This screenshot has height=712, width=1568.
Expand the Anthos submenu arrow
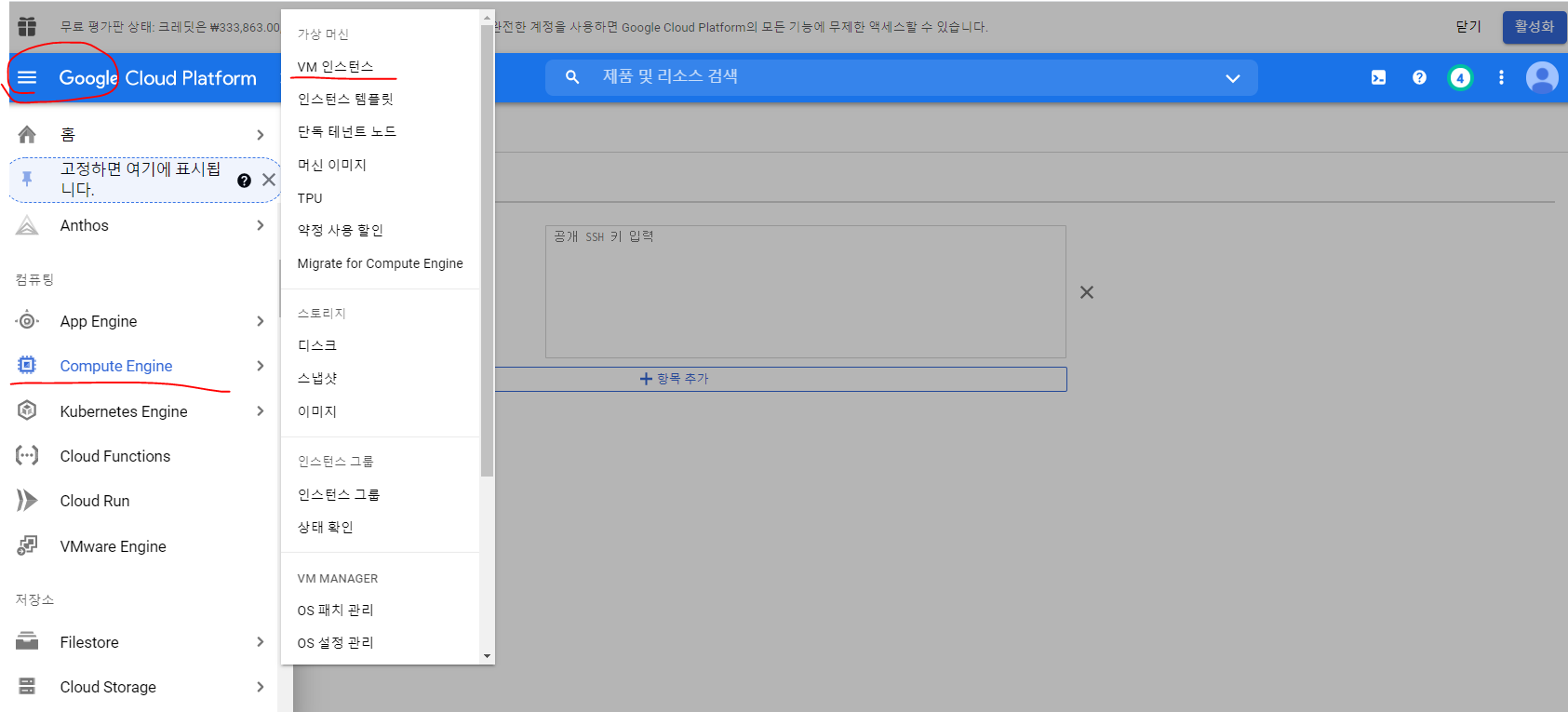tap(261, 225)
